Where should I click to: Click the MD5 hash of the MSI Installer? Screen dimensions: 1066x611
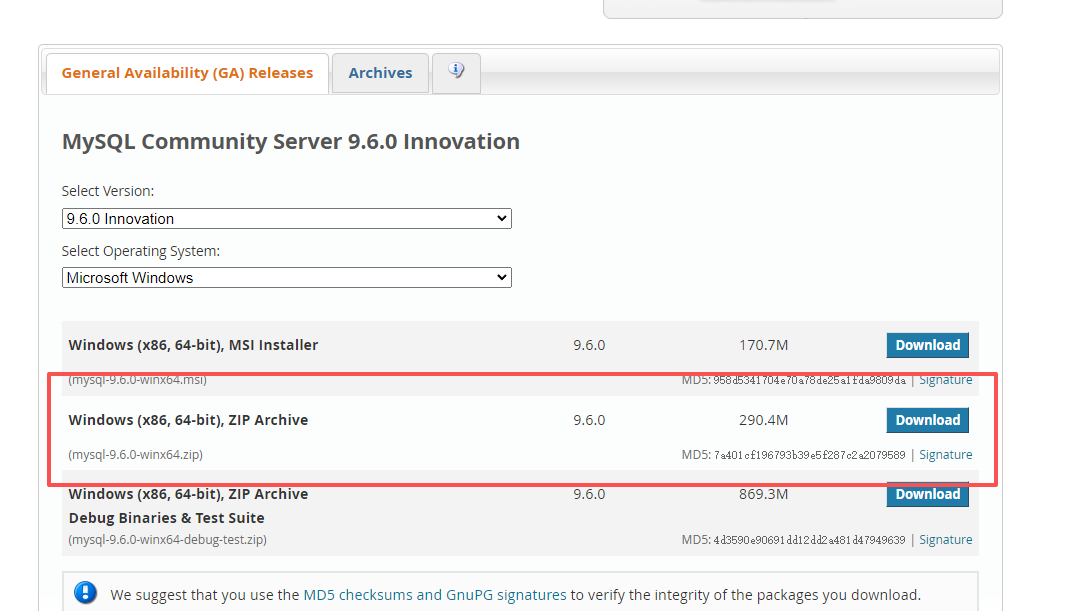(x=809, y=380)
